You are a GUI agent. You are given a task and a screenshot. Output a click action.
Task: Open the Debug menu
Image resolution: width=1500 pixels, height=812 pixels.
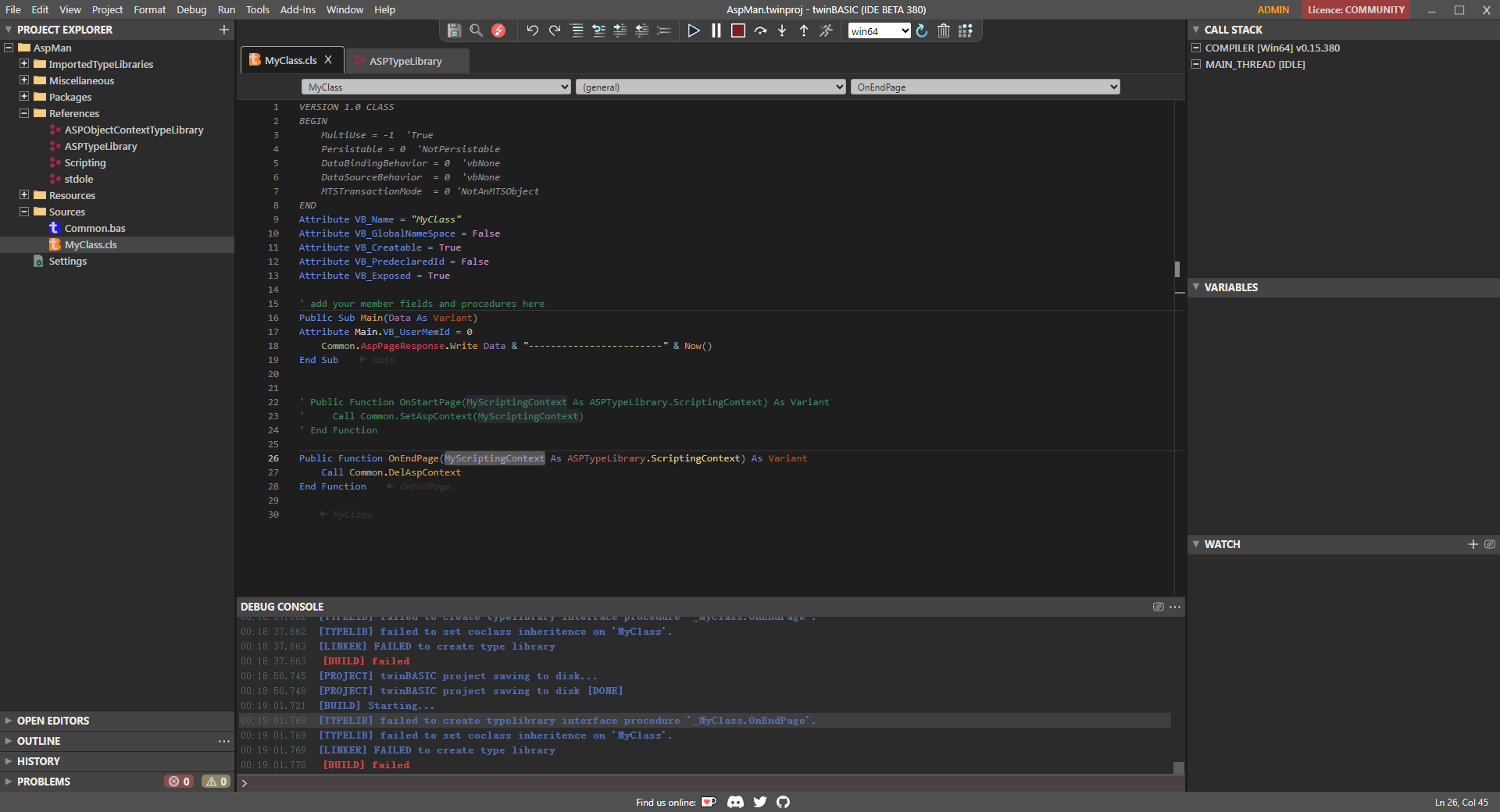[x=191, y=9]
